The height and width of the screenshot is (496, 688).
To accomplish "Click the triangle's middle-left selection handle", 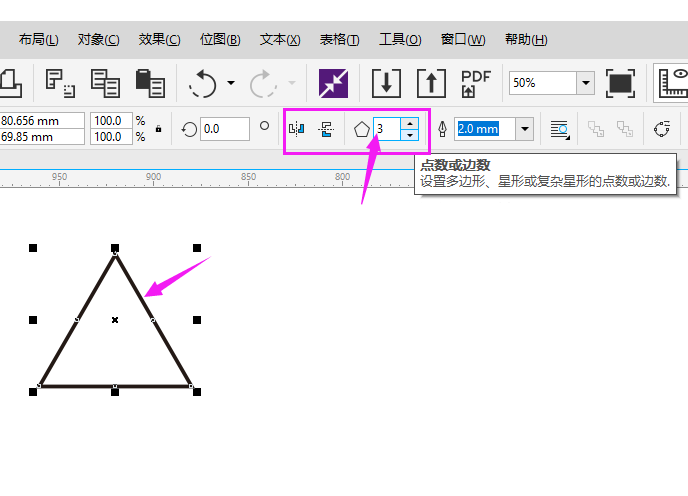I will click(x=33, y=320).
